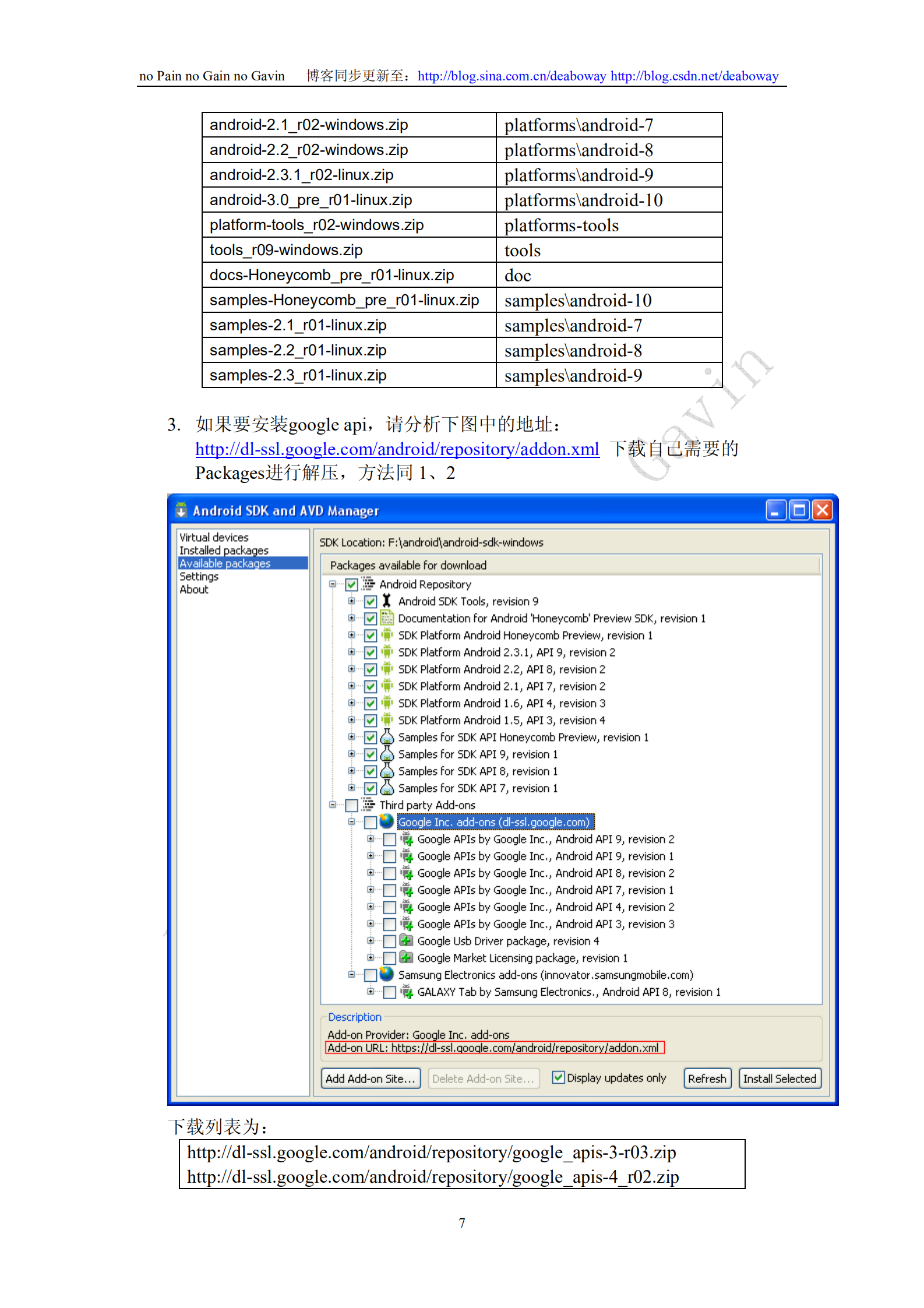The image size is (924, 1308).
Task: Click the Android 1.5 API 3 platform icon
Action: point(387,720)
